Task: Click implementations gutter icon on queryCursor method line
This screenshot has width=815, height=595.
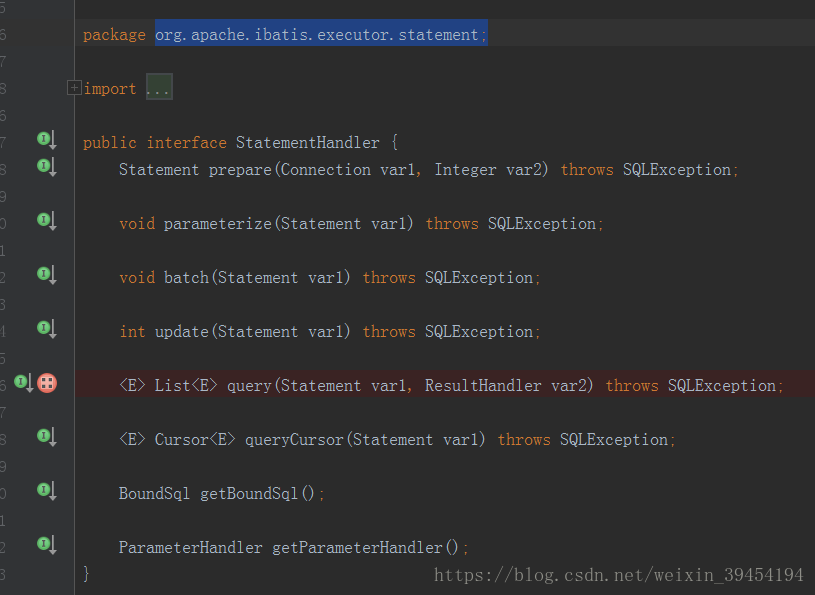Action: [x=46, y=438]
